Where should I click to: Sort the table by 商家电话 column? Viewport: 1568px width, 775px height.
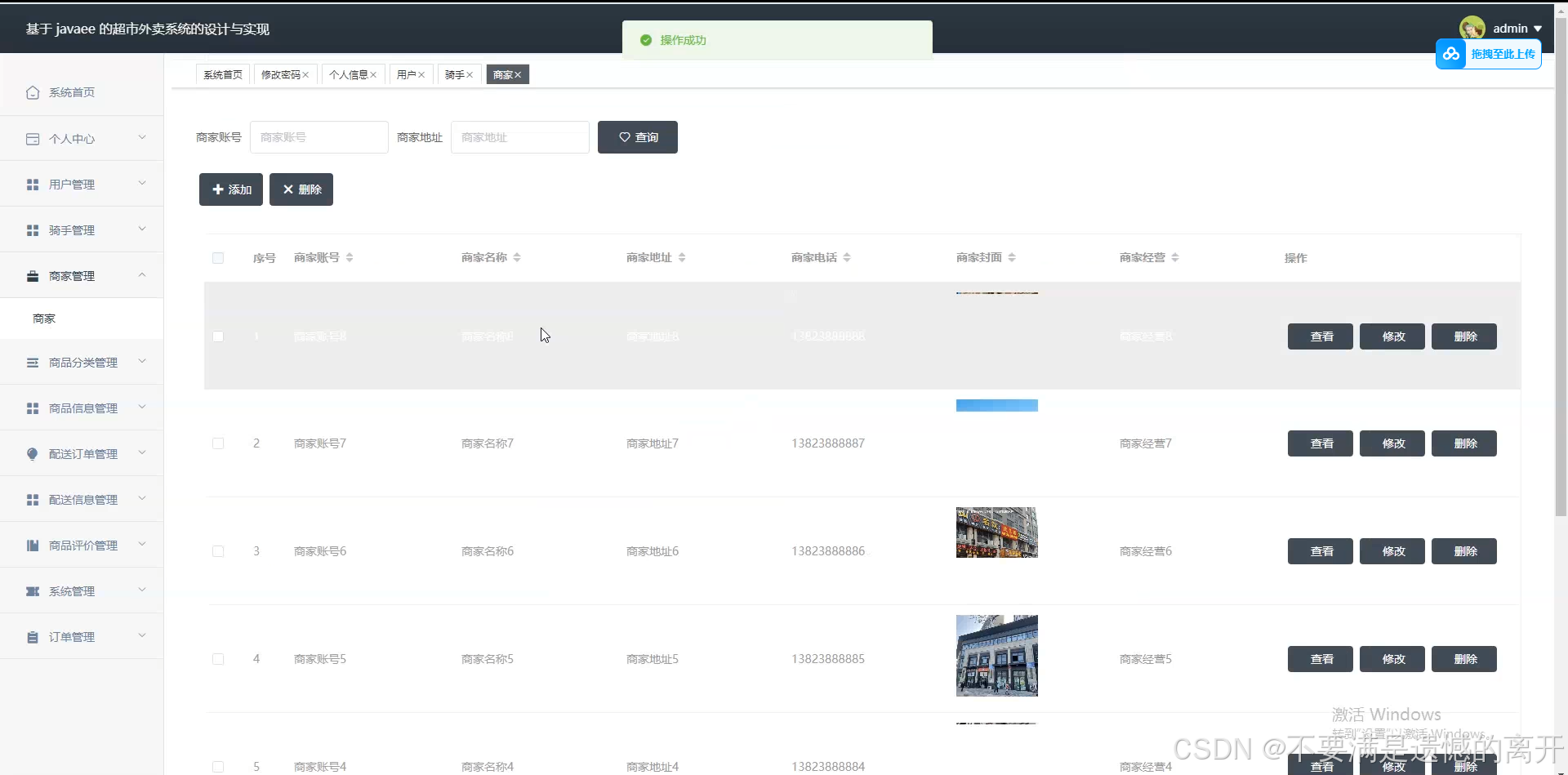[847, 257]
